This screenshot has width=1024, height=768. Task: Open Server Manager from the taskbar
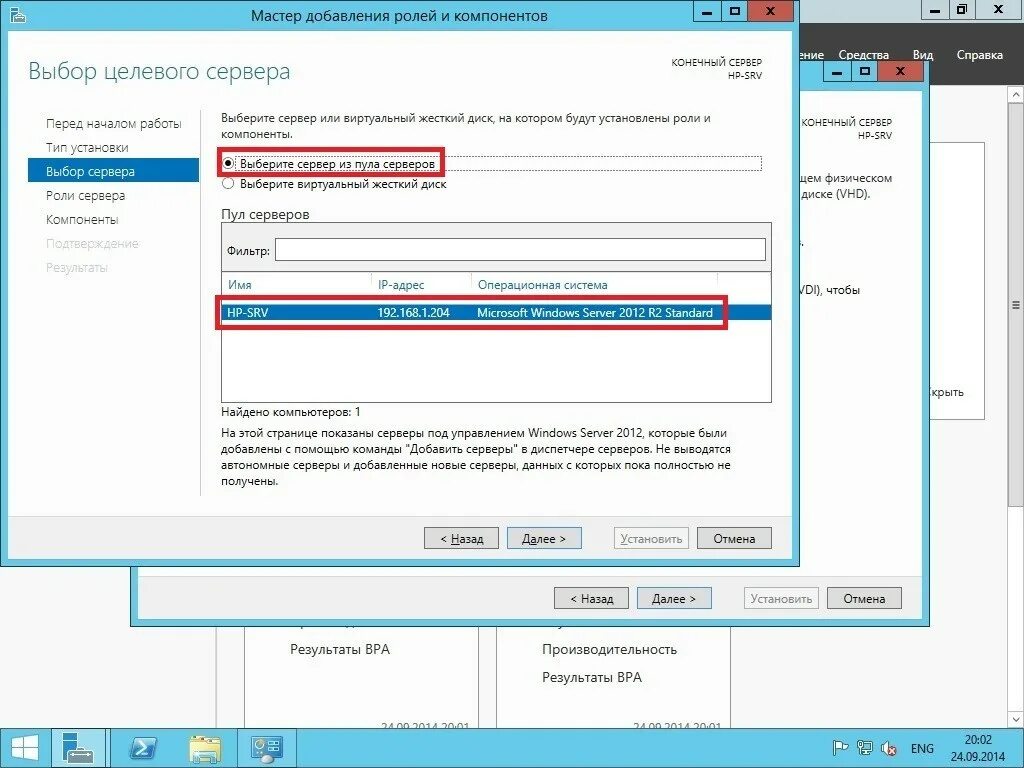coord(78,748)
